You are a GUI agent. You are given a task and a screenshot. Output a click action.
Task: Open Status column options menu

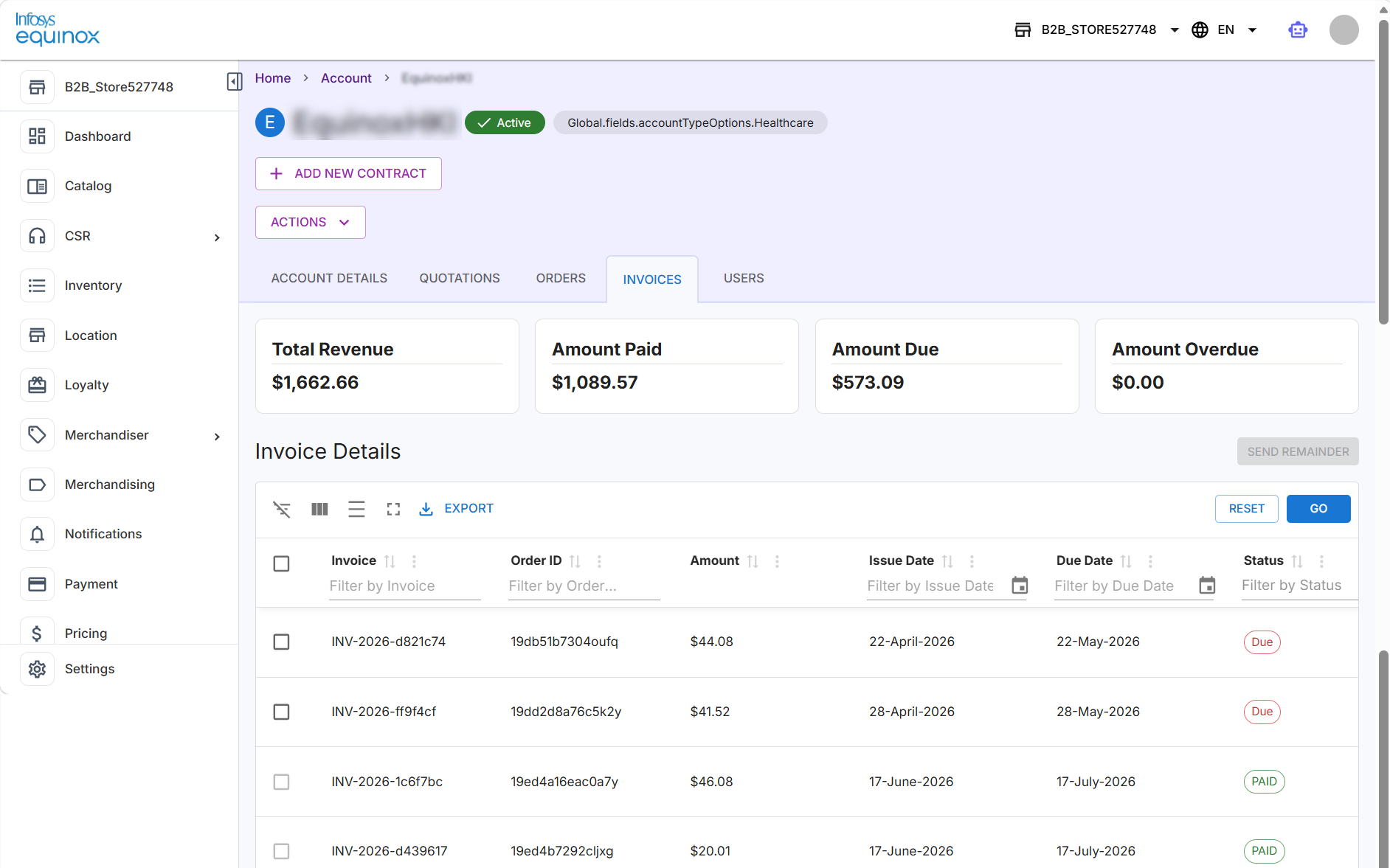1321,561
